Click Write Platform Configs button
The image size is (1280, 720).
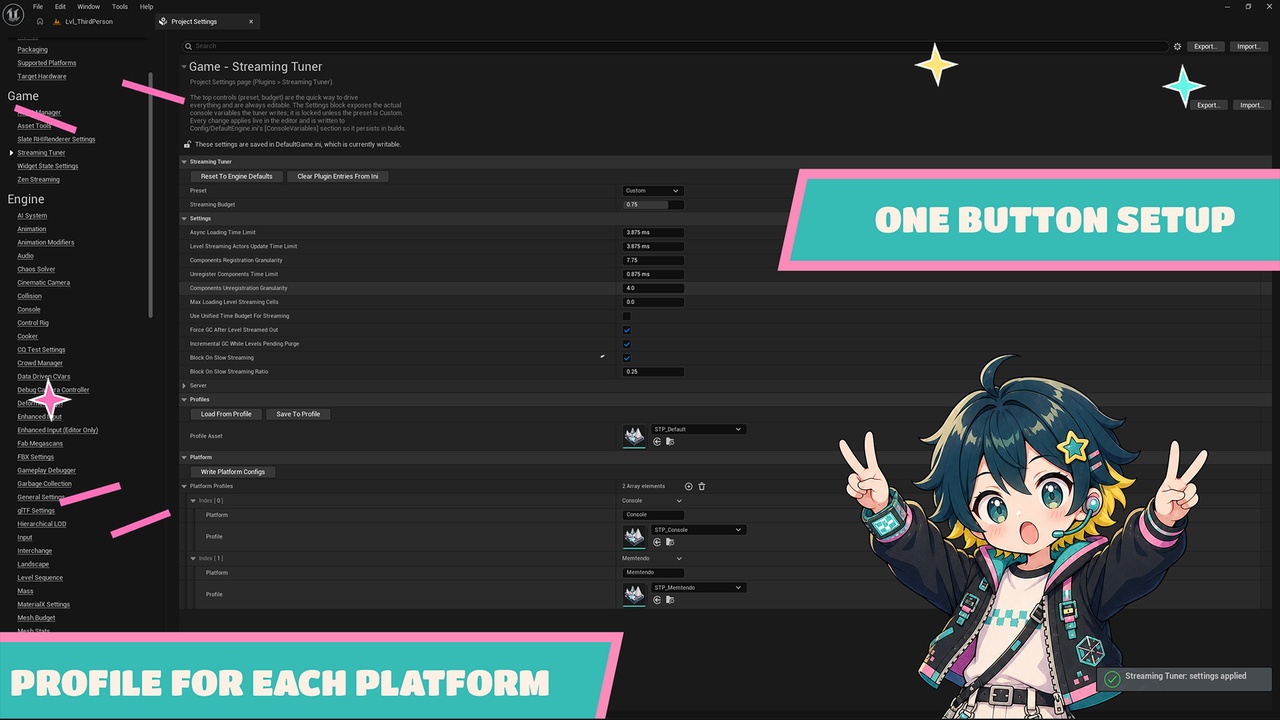[233, 471]
